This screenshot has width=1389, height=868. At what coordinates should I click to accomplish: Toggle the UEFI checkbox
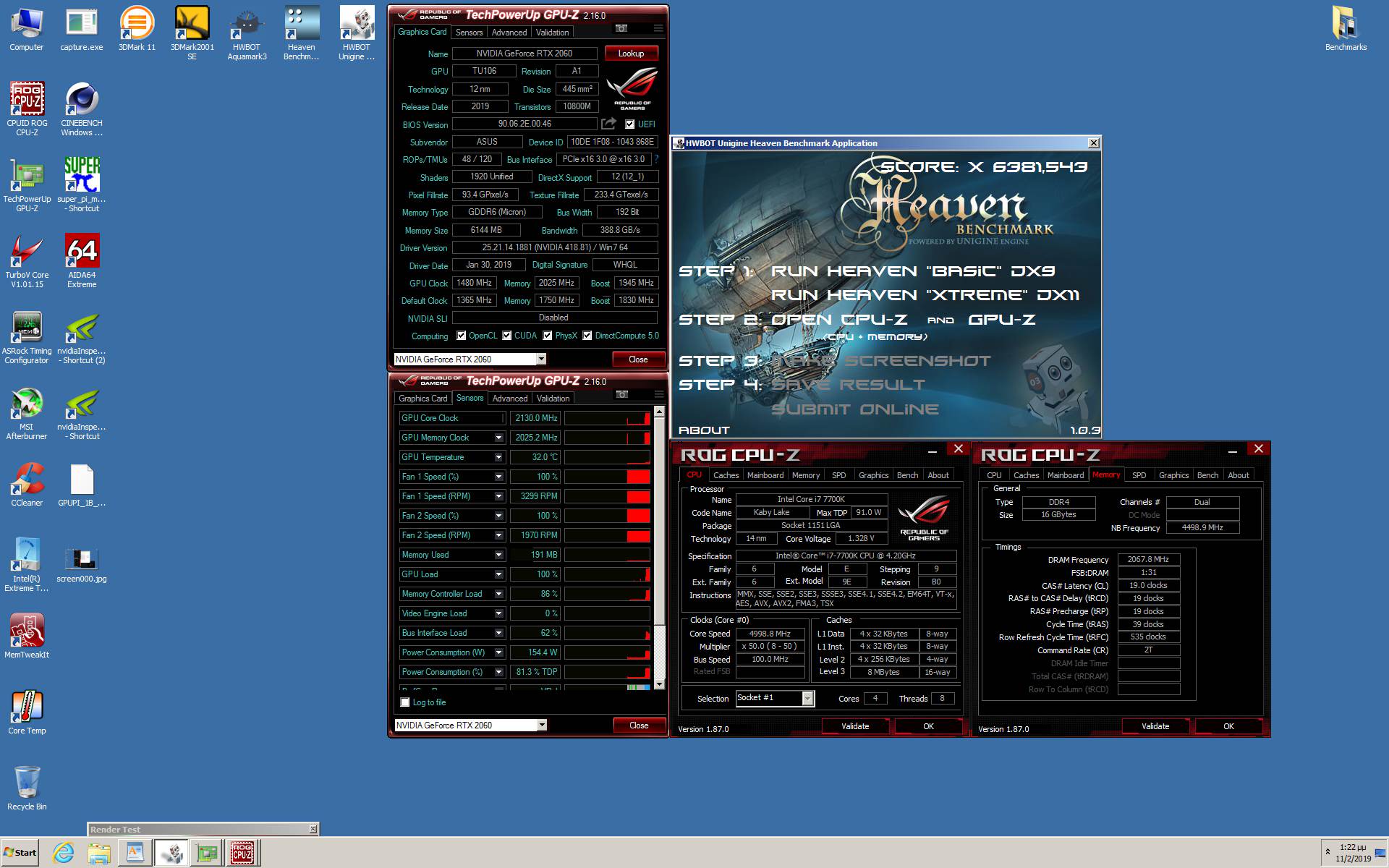pyautogui.click(x=630, y=124)
